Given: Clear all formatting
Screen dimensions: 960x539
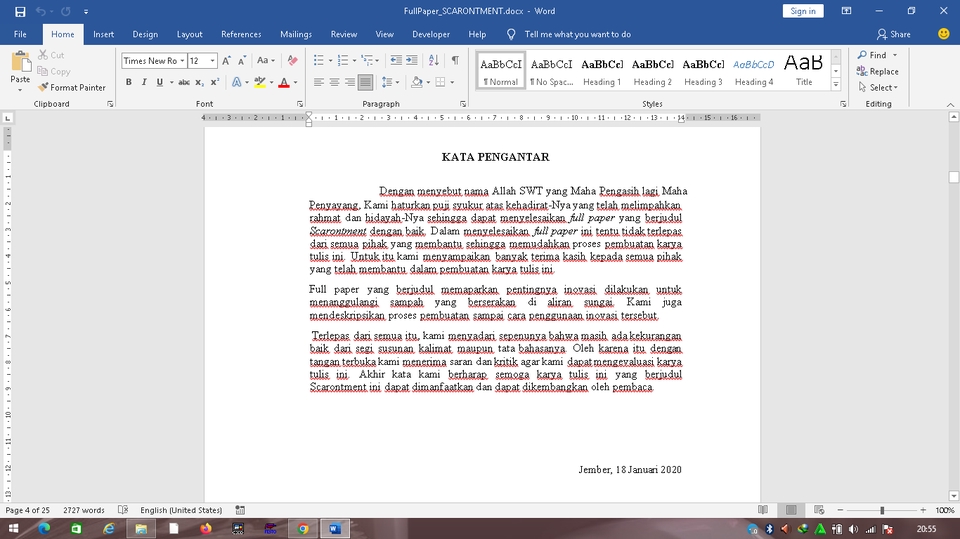Looking at the screenshot, I should (x=293, y=61).
